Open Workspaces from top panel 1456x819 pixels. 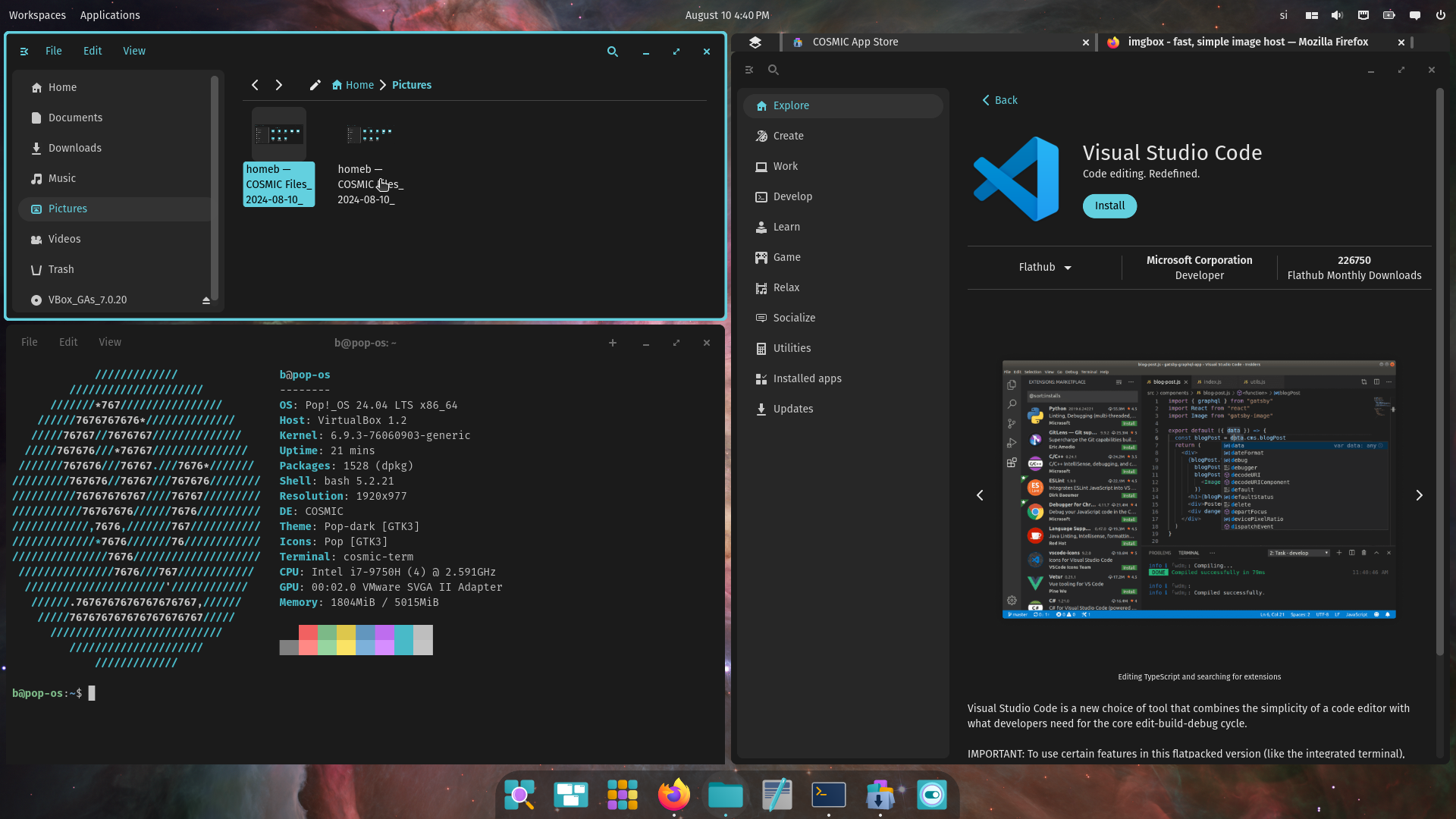point(37,15)
